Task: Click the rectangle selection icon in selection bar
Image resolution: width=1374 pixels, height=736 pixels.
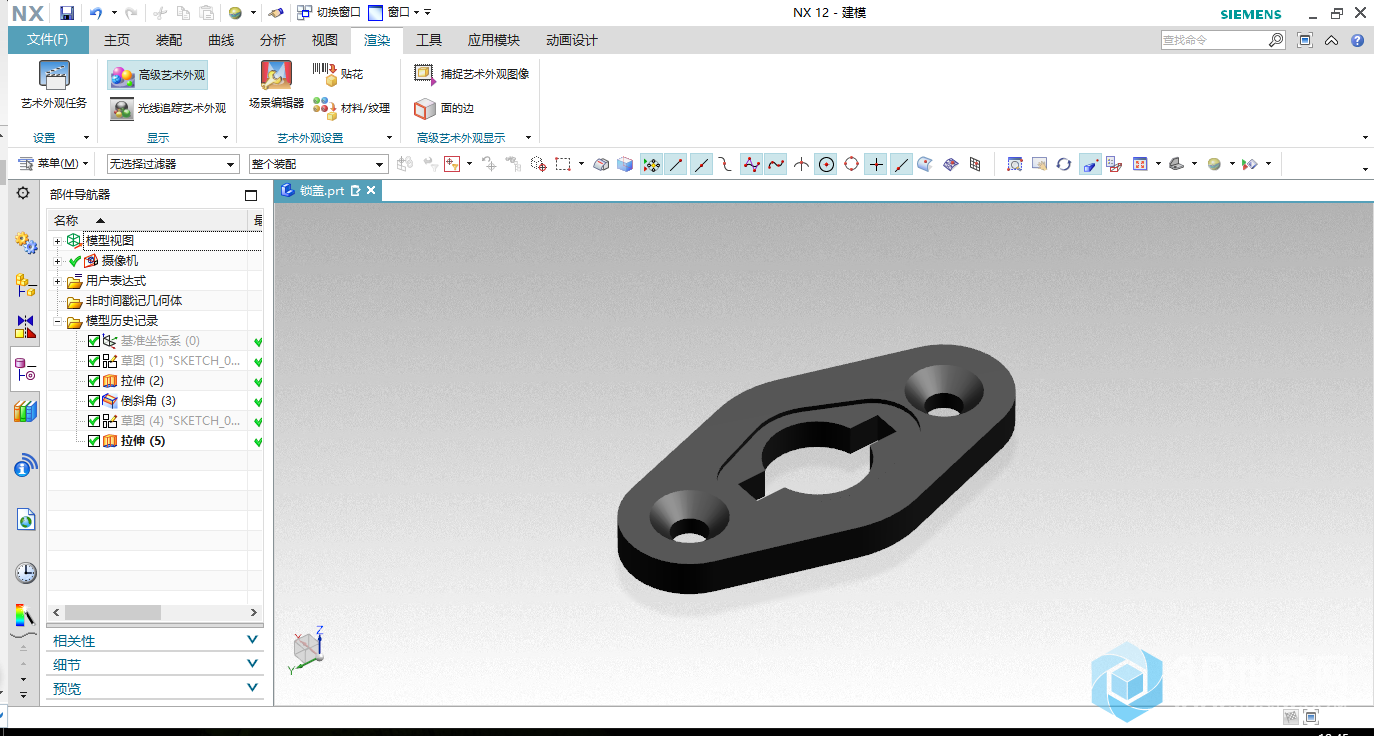Action: click(563, 164)
